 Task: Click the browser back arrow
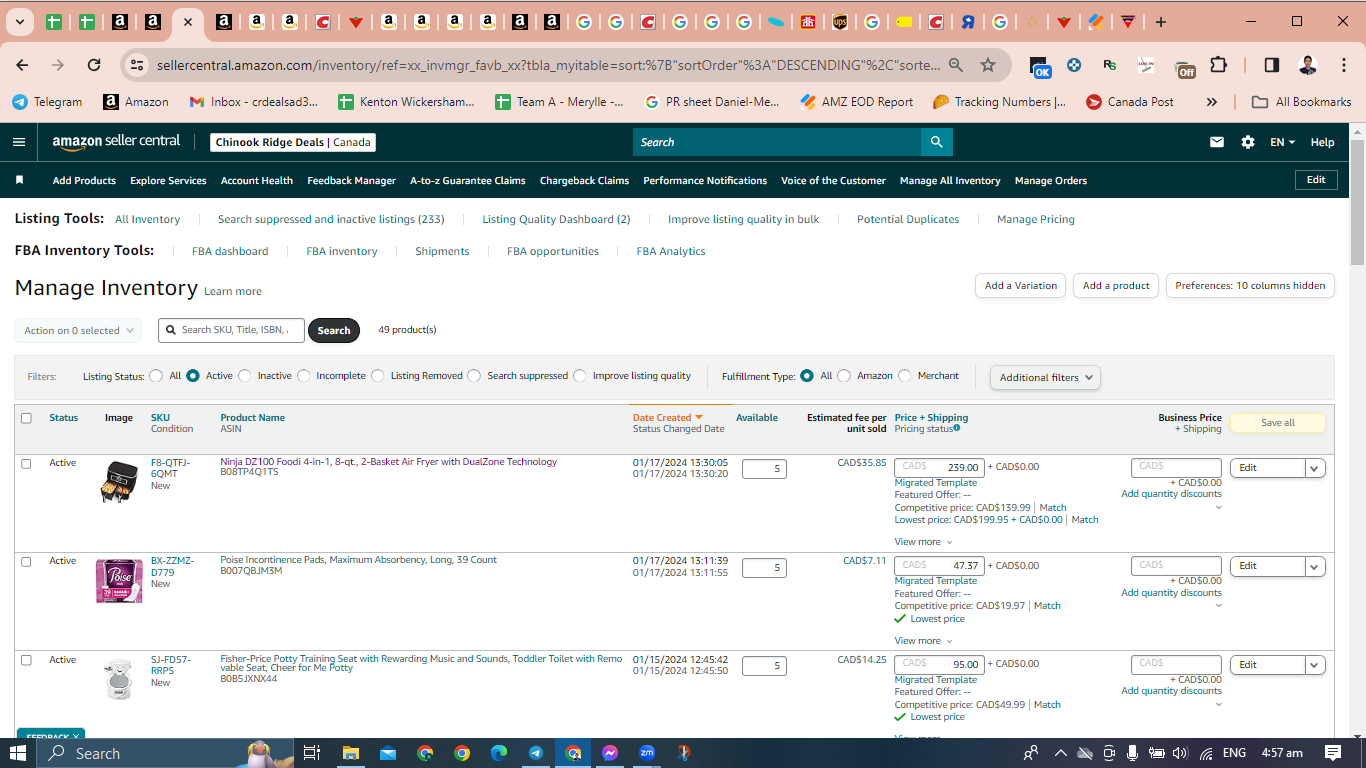22,65
